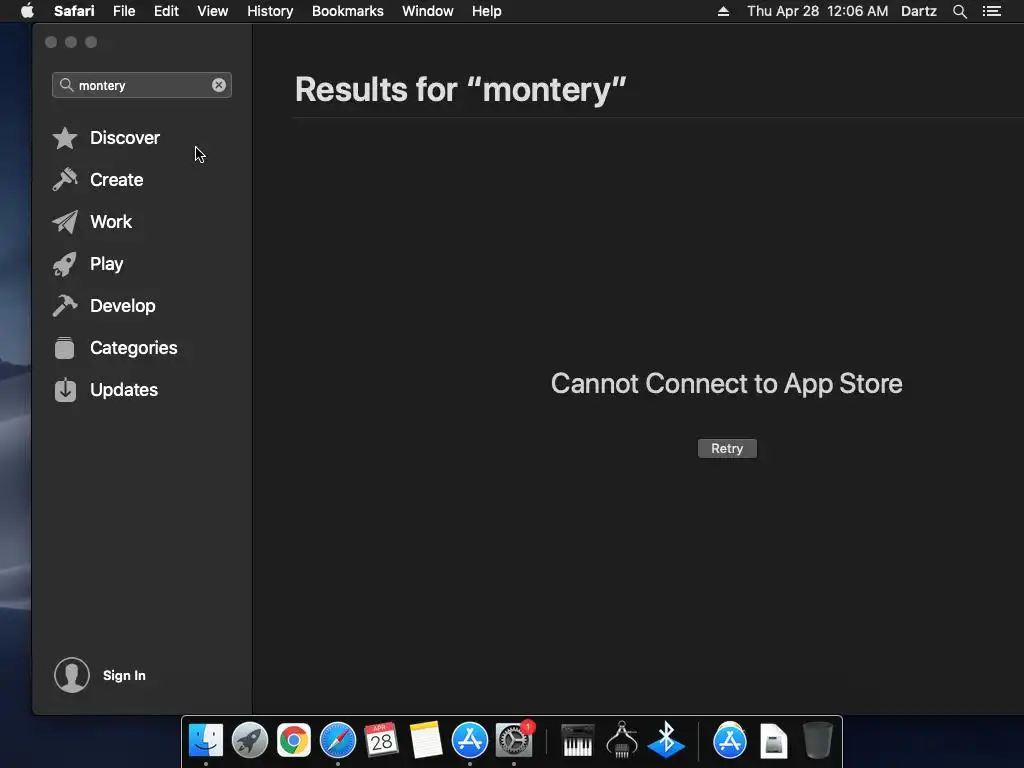Open Spotlight search in menu bar

pos(959,11)
